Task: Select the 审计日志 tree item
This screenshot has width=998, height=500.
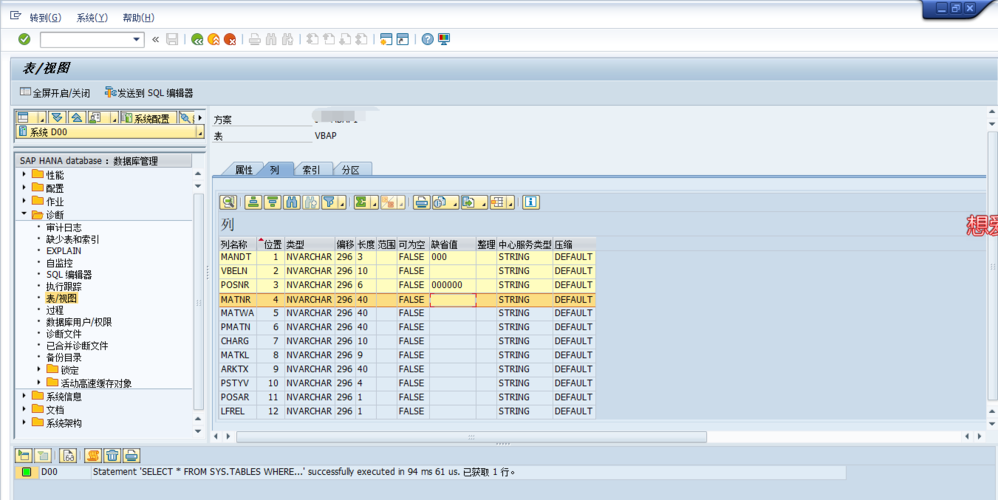Action: (x=64, y=227)
